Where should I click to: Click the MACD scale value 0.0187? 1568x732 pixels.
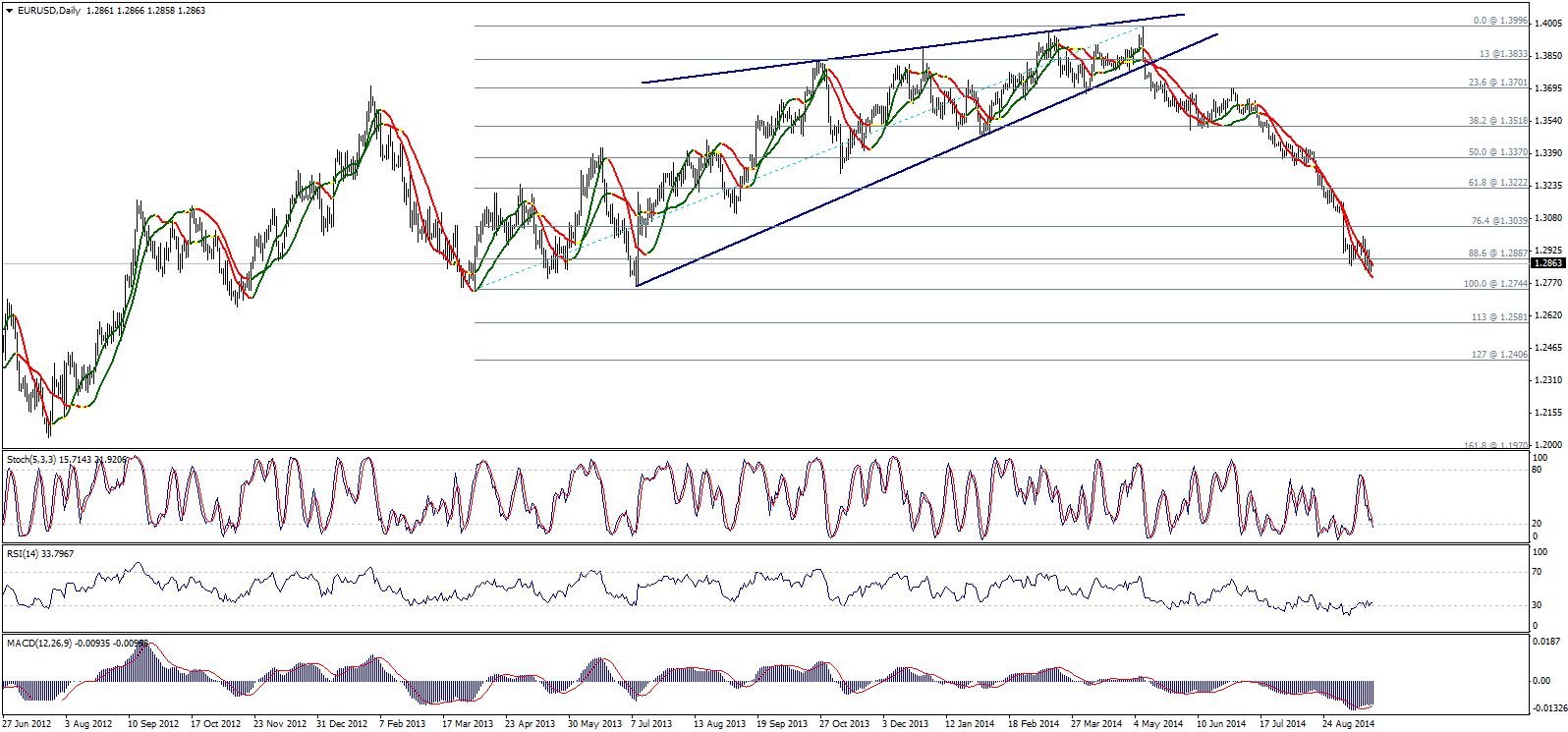pyautogui.click(x=1546, y=642)
